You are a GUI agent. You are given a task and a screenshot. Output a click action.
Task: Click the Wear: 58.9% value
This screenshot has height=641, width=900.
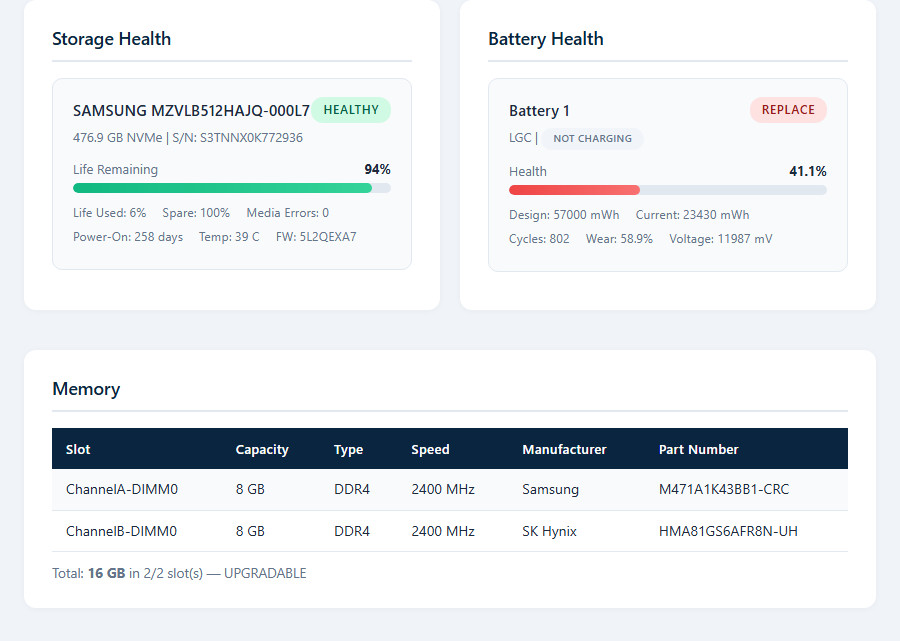[x=619, y=239]
